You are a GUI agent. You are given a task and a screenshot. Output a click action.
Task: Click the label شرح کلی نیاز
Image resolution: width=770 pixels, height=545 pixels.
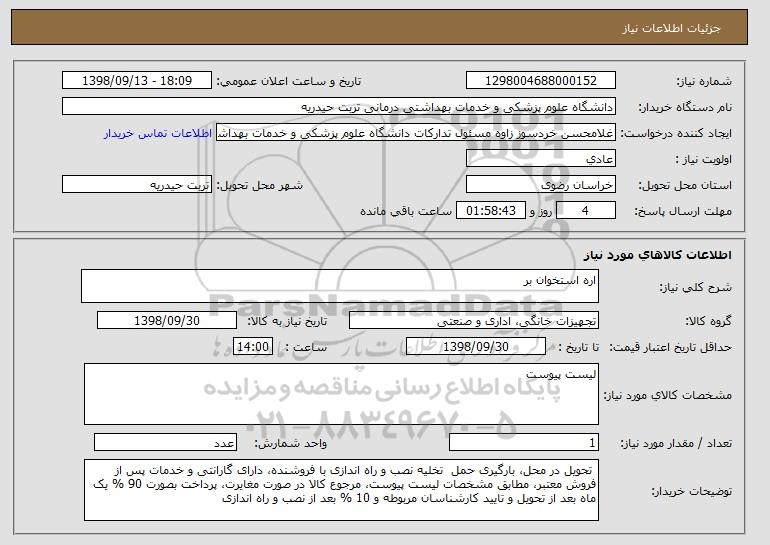tap(695, 287)
